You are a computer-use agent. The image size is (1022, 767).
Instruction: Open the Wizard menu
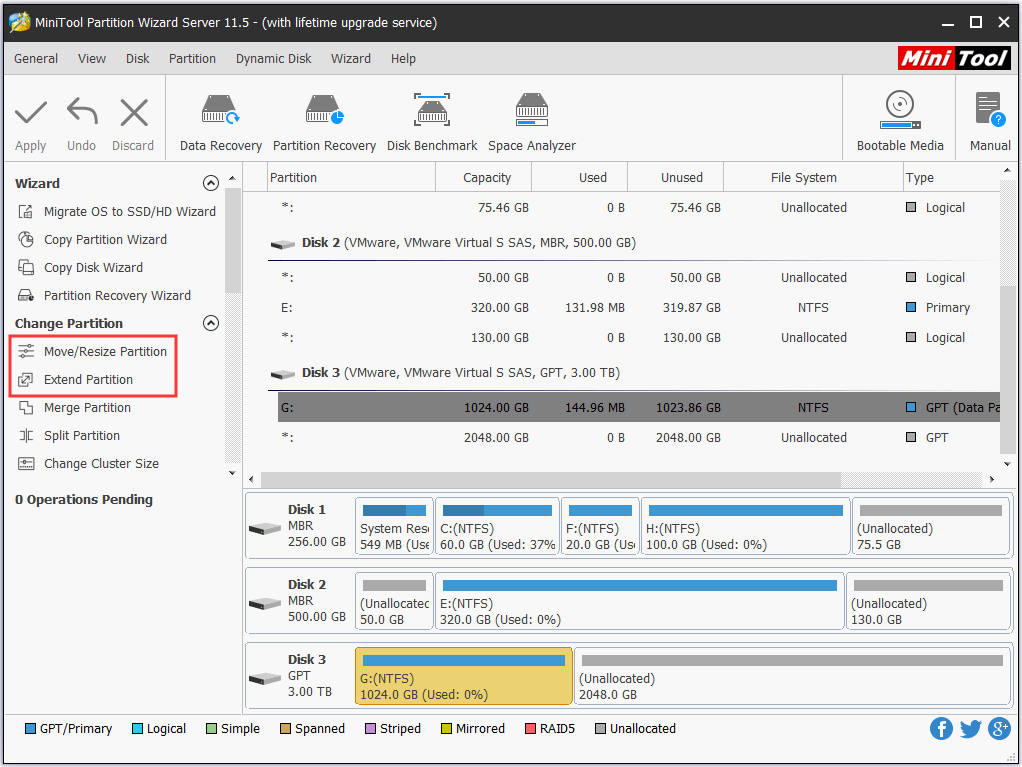click(351, 59)
